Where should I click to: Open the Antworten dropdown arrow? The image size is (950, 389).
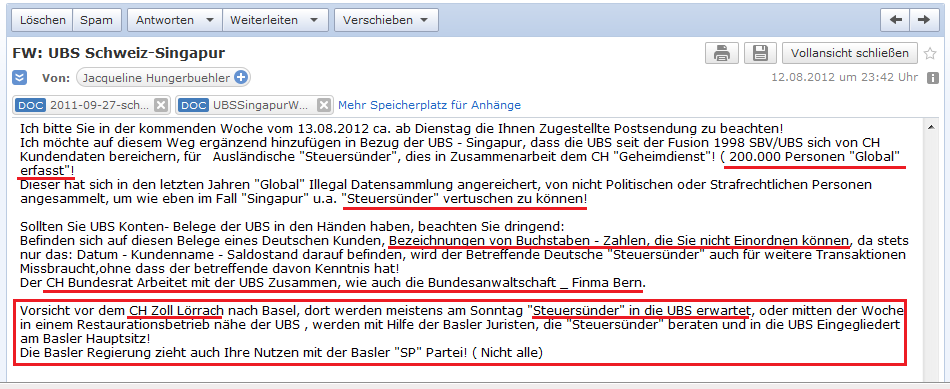click(210, 20)
